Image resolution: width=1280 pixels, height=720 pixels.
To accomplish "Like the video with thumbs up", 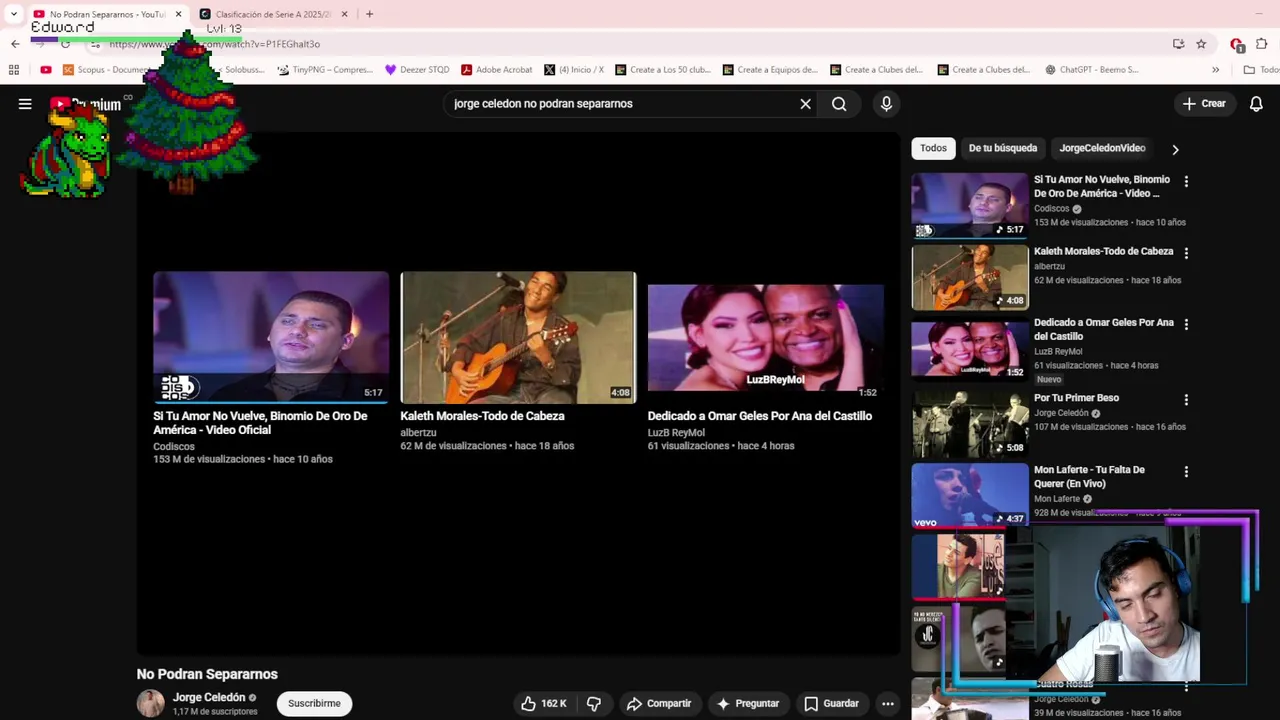I will pos(543,703).
